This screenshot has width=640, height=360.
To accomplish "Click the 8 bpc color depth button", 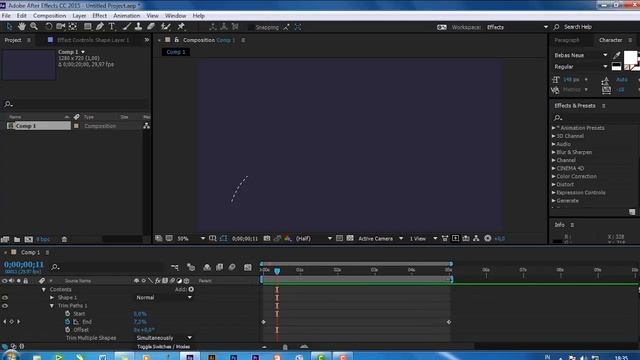I will coord(43,239).
